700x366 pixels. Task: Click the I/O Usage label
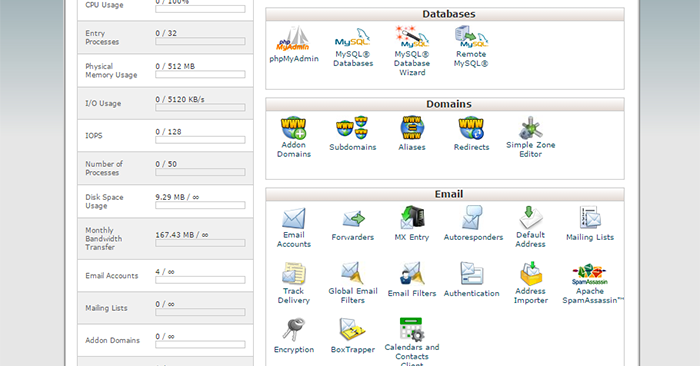[x=103, y=103]
